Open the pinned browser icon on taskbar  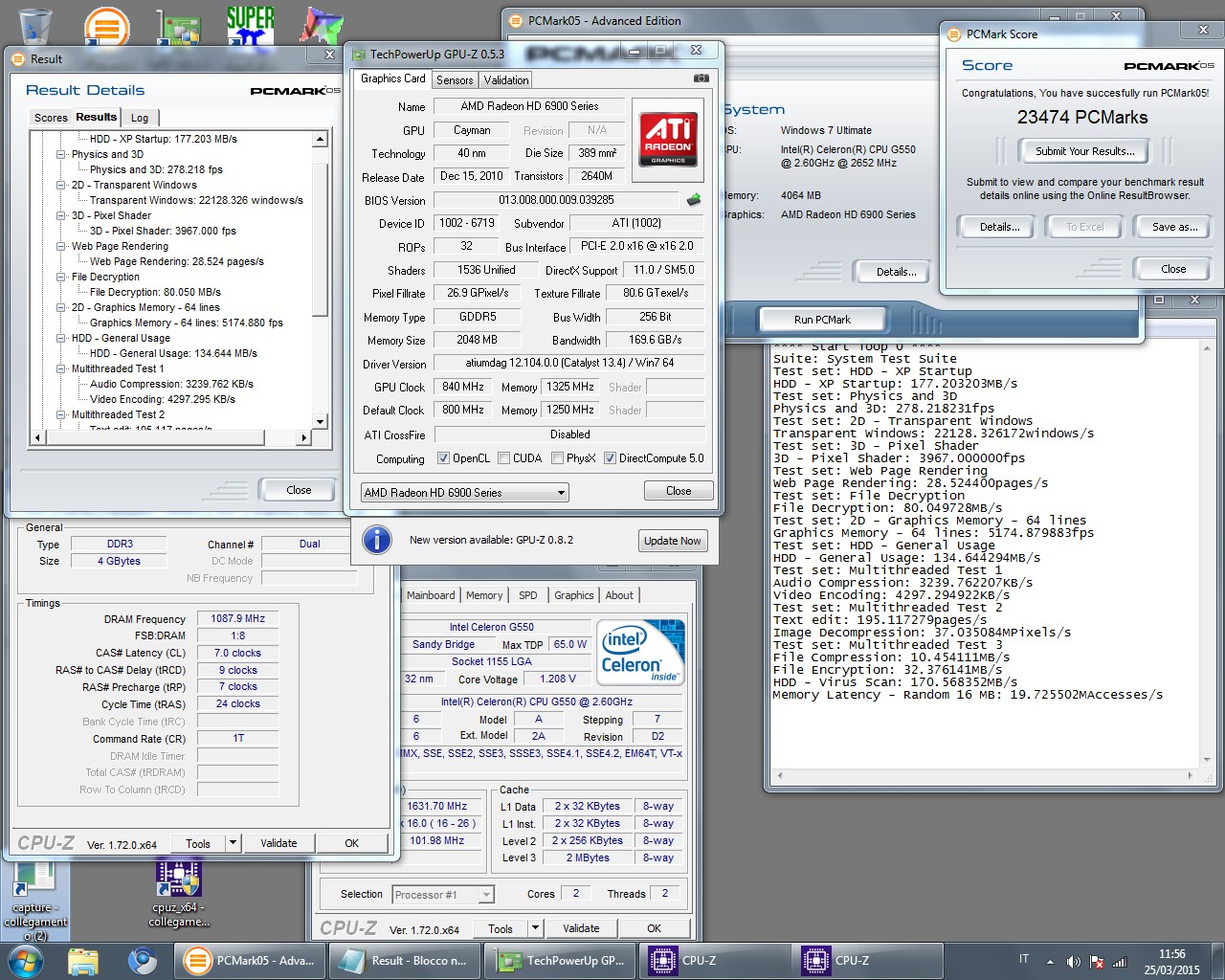point(143,961)
